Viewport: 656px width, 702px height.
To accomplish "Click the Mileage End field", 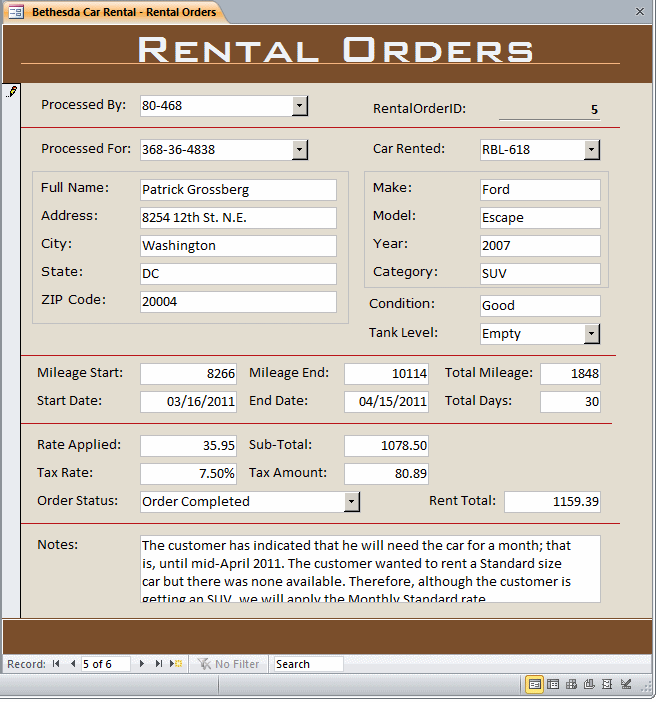I will click(386, 374).
